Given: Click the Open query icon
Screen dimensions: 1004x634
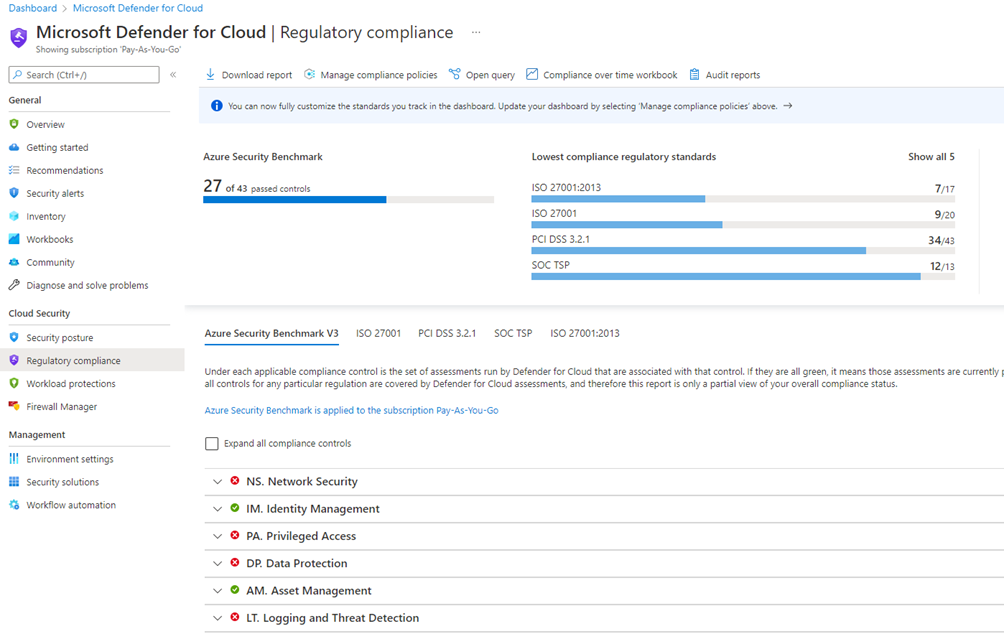Looking at the screenshot, I should (x=455, y=75).
